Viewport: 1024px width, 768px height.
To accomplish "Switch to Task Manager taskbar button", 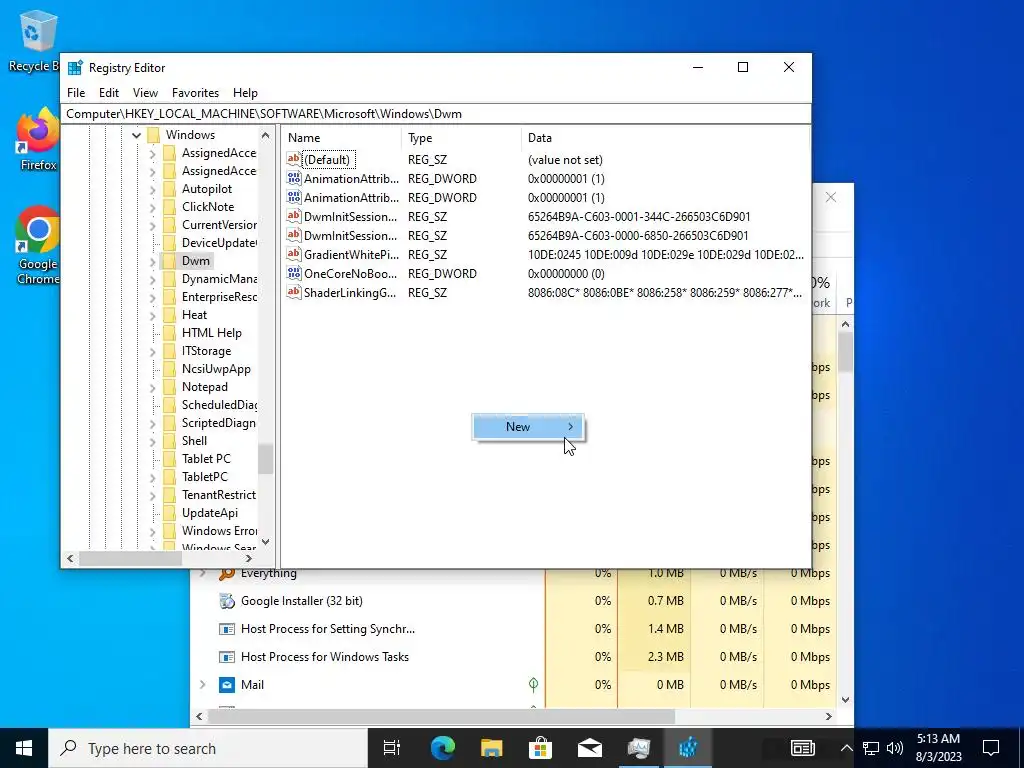I will [x=639, y=748].
